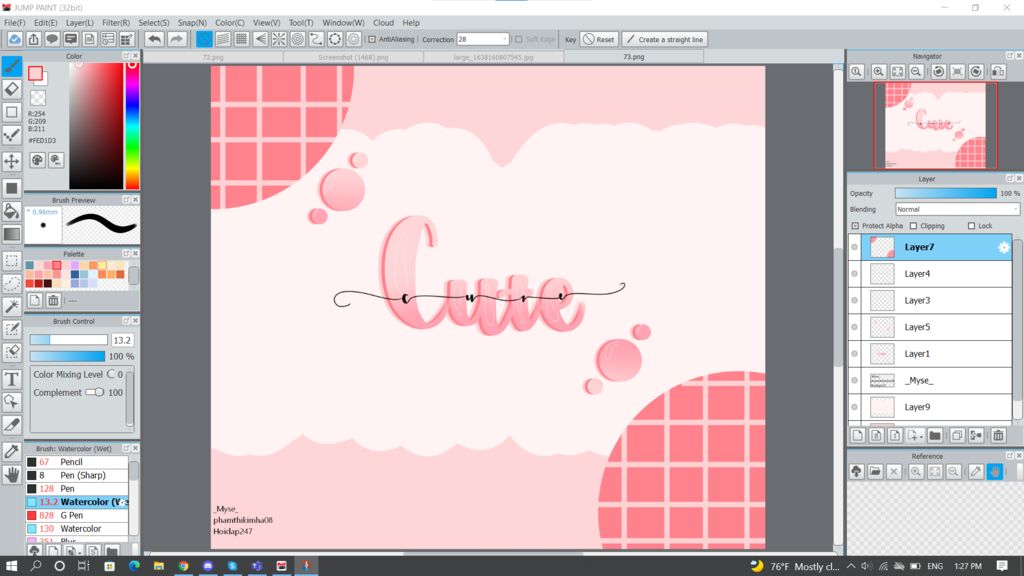Click the Undo arrow in toolbar

tap(154, 39)
